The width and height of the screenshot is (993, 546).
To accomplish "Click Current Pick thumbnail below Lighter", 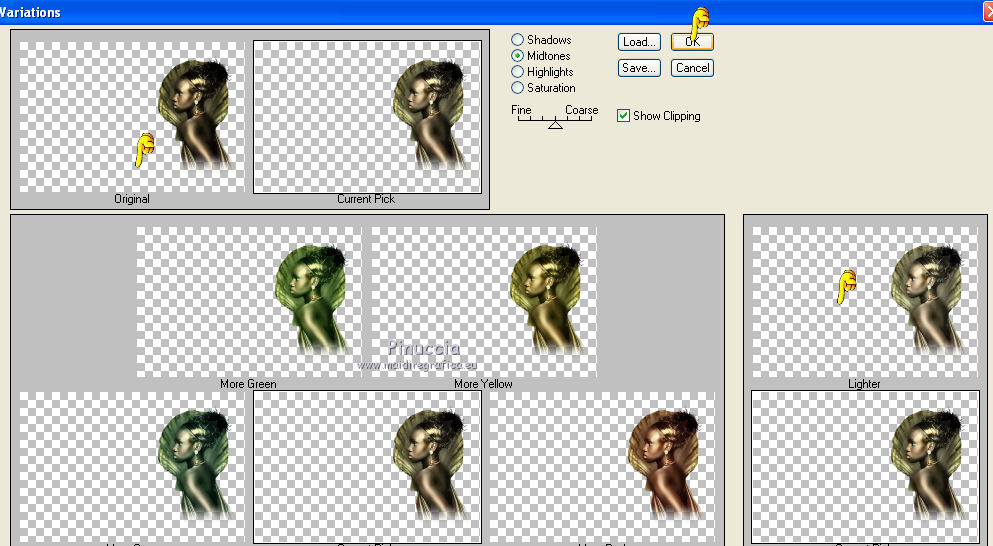I will click(x=865, y=467).
